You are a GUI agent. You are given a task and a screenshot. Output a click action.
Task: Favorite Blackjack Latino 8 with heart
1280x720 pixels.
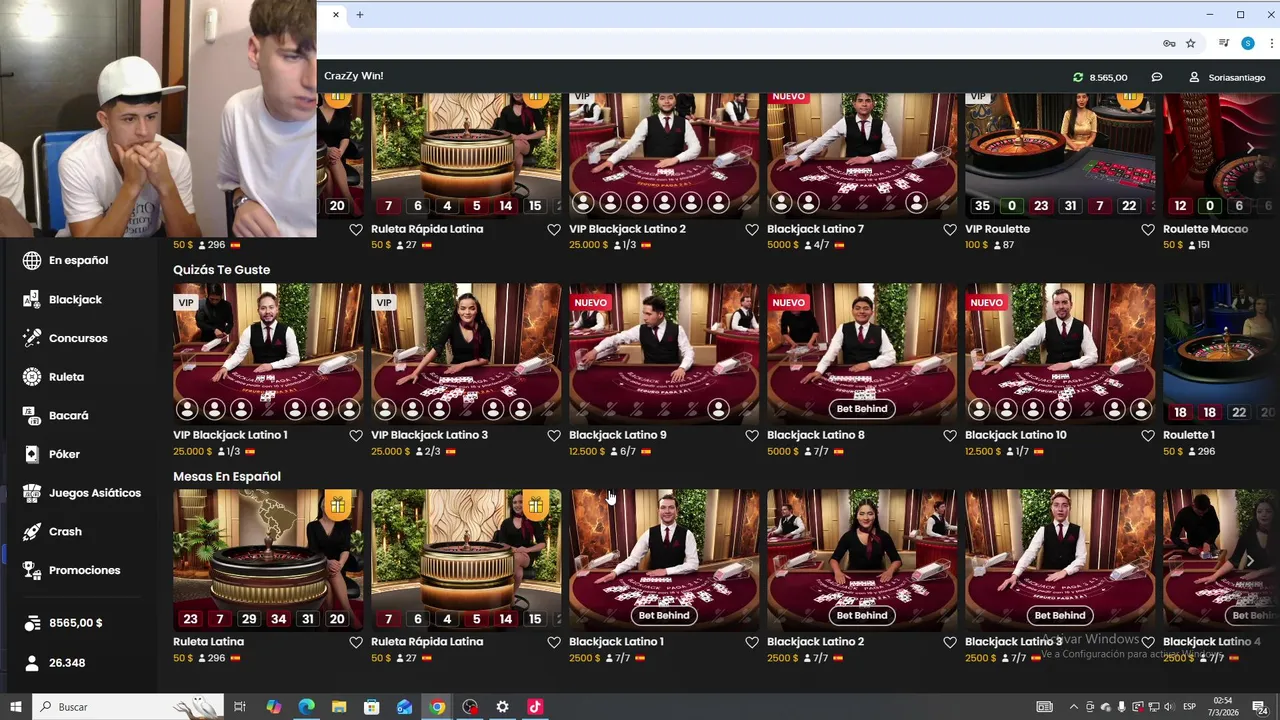point(950,436)
